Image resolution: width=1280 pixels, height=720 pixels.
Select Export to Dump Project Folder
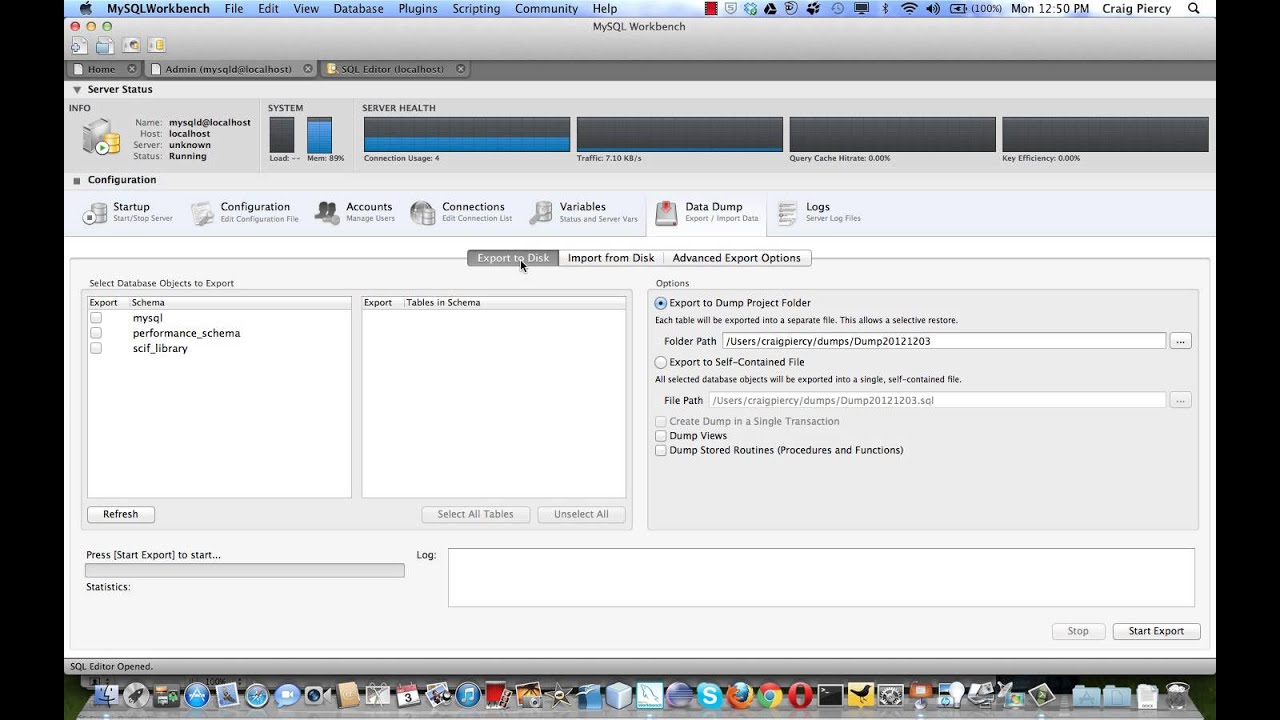click(661, 303)
